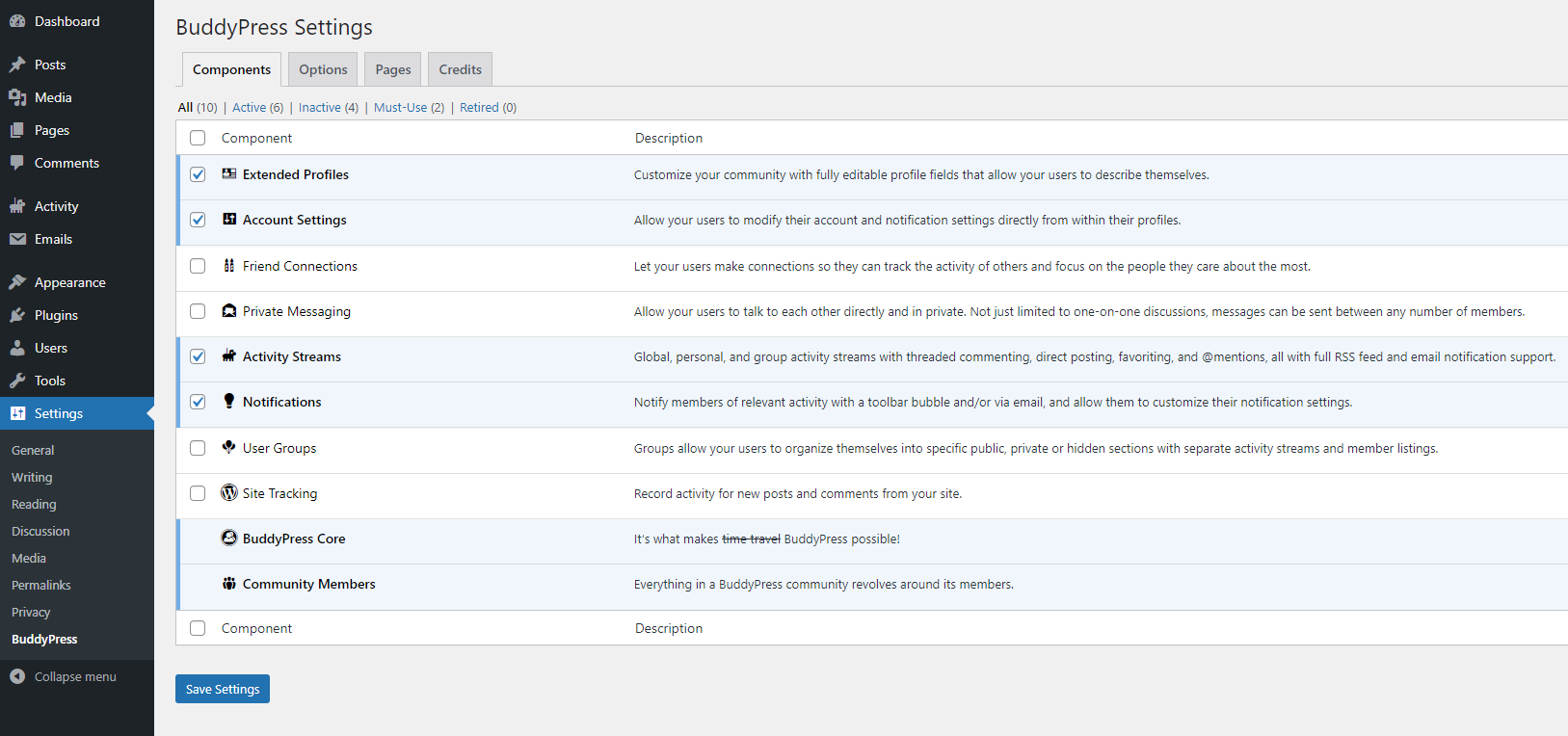Click the Collapse menu arrow icon

click(17, 676)
